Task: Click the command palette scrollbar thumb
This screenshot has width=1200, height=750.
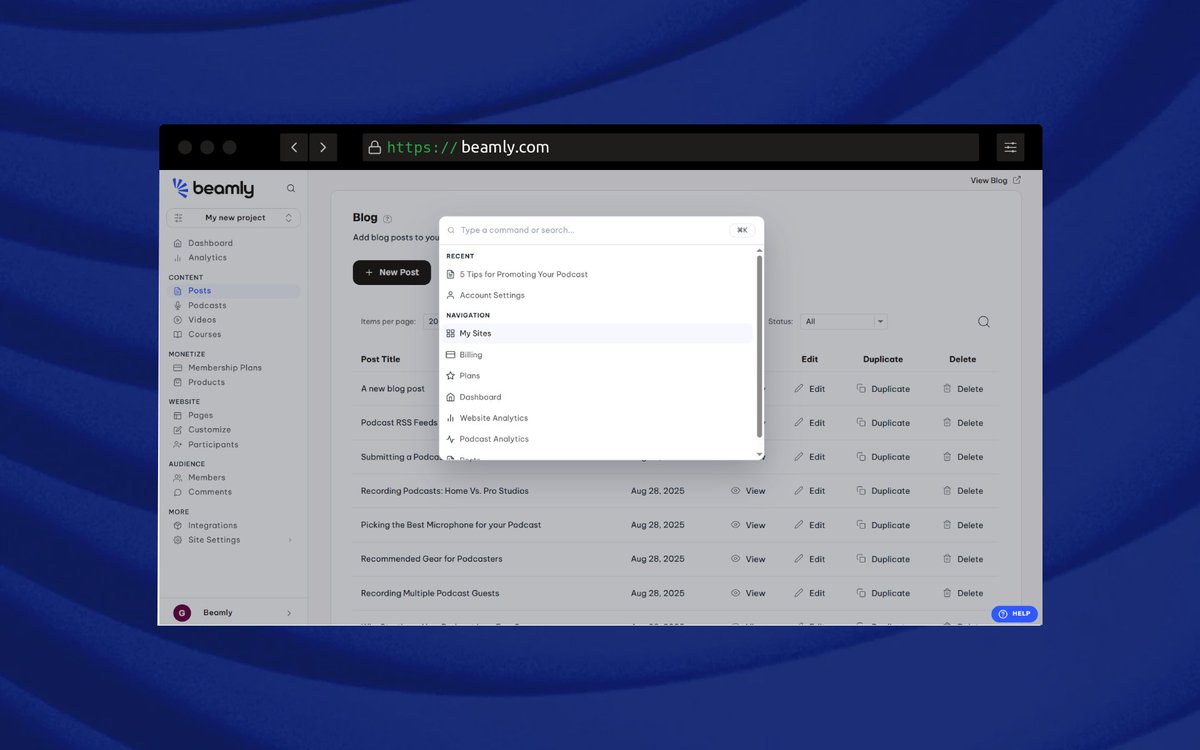Action: click(759, 345)
